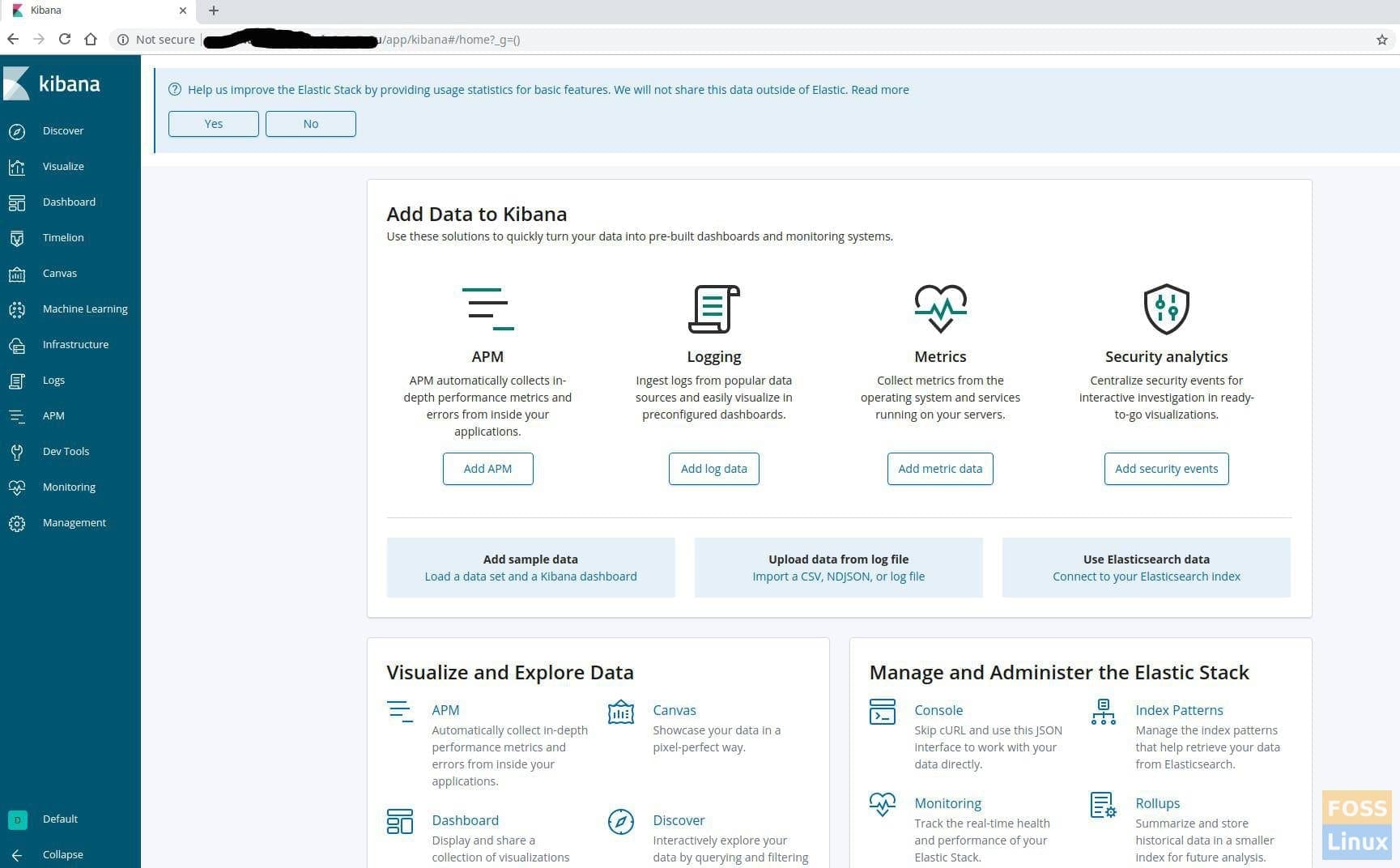This screenshot has height=868, width=1400.
Task: Click the Metrics heart icon in Add Data
Action: pos(940,308)
